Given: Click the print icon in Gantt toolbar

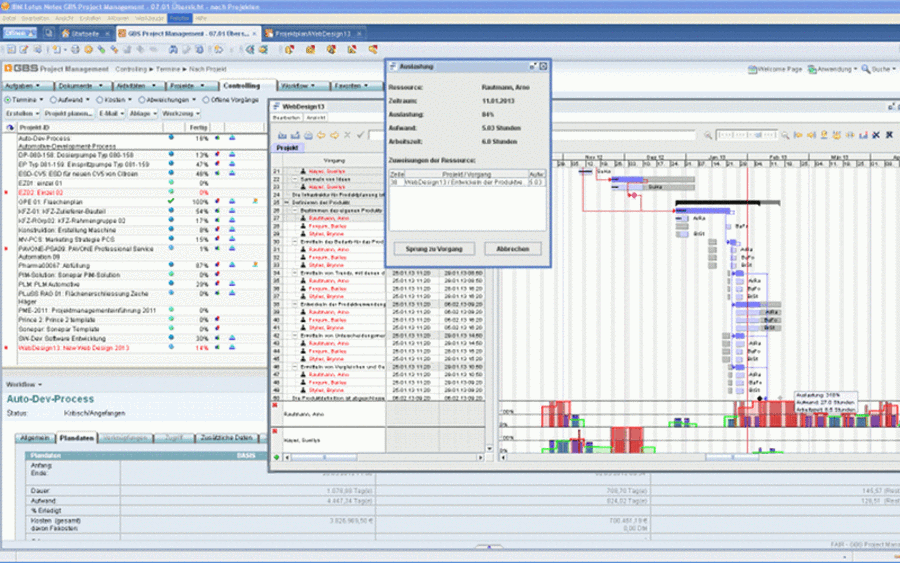Looking at the screenshot, I should pos(308,135).
